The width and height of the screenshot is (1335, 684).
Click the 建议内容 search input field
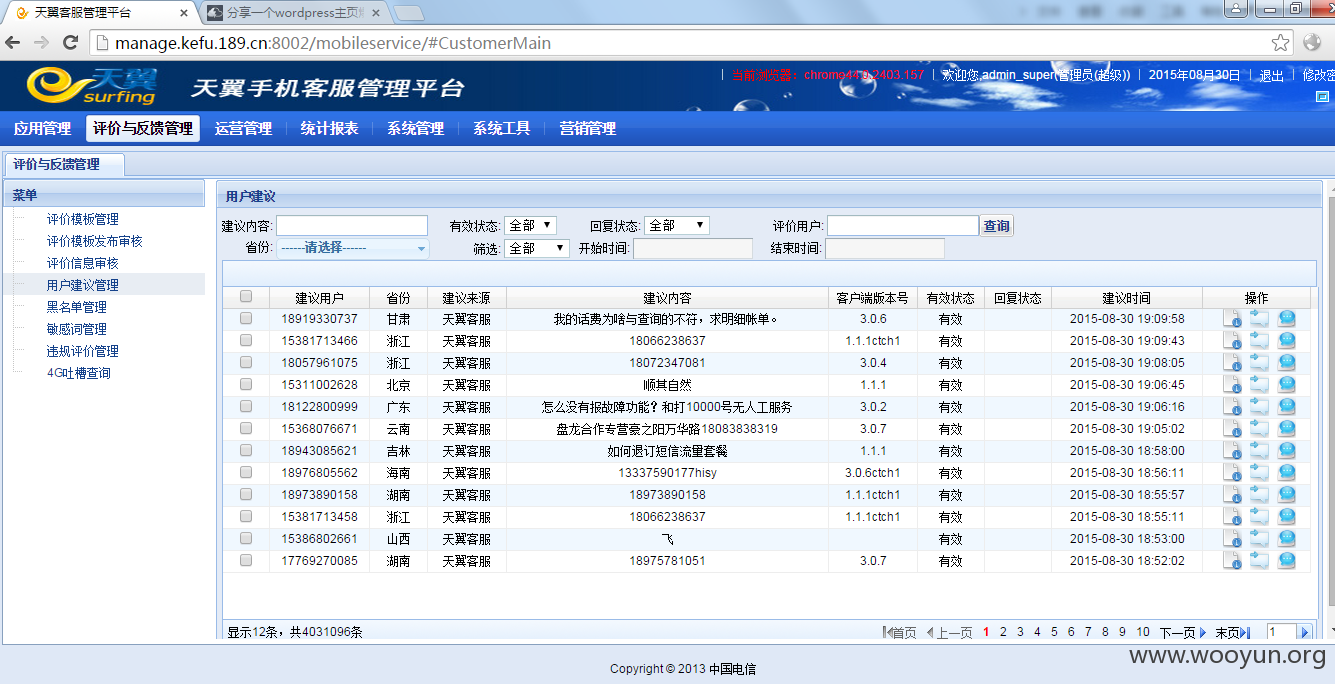pos(352,226)
